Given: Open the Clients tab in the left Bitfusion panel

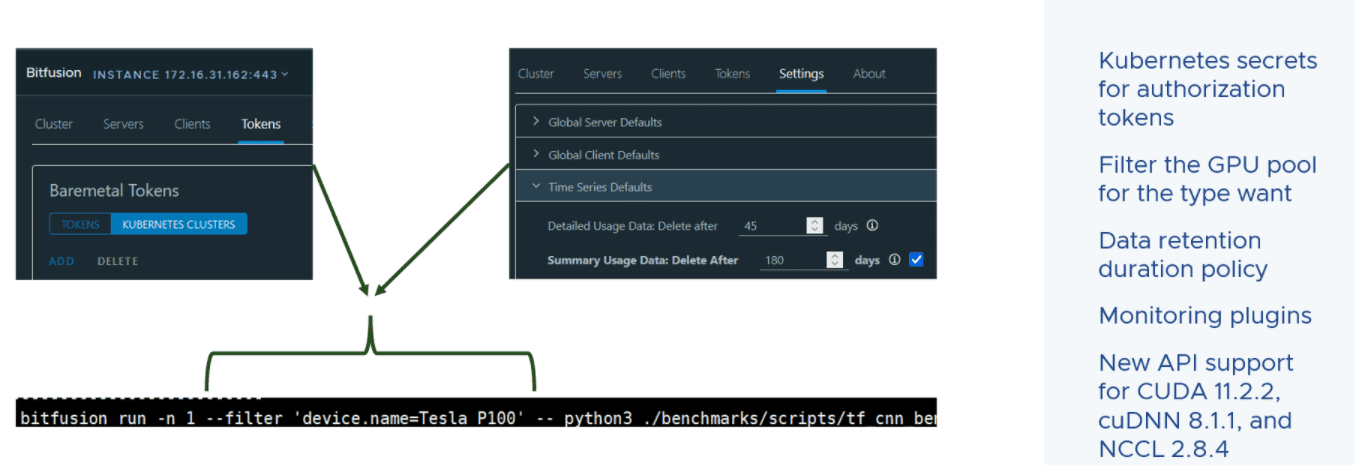Looking at the screenshot, I should 192,124.
